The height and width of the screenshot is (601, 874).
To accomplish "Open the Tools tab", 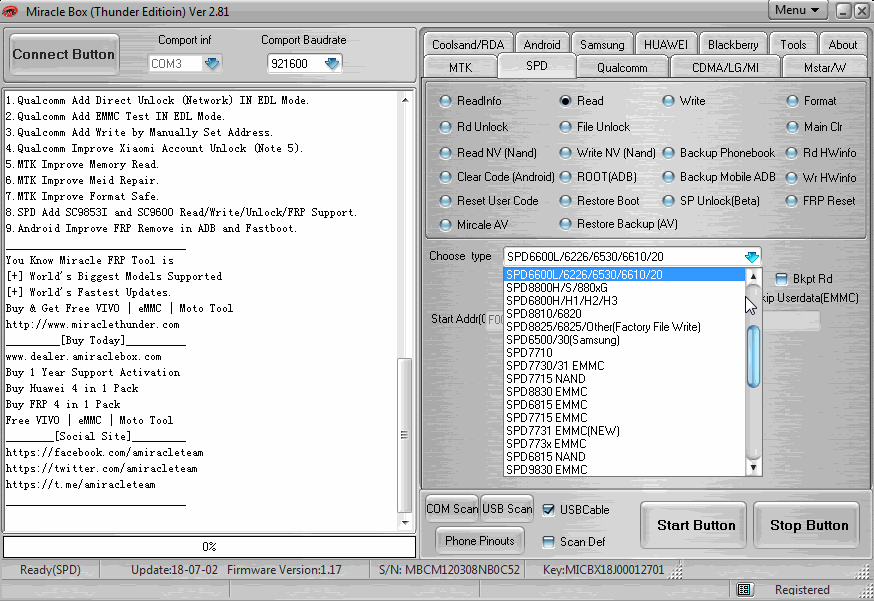I will 793,45.
